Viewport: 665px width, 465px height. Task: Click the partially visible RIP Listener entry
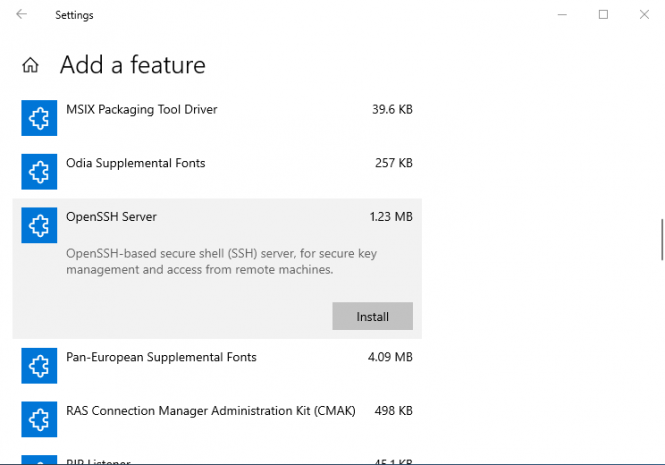97,461
